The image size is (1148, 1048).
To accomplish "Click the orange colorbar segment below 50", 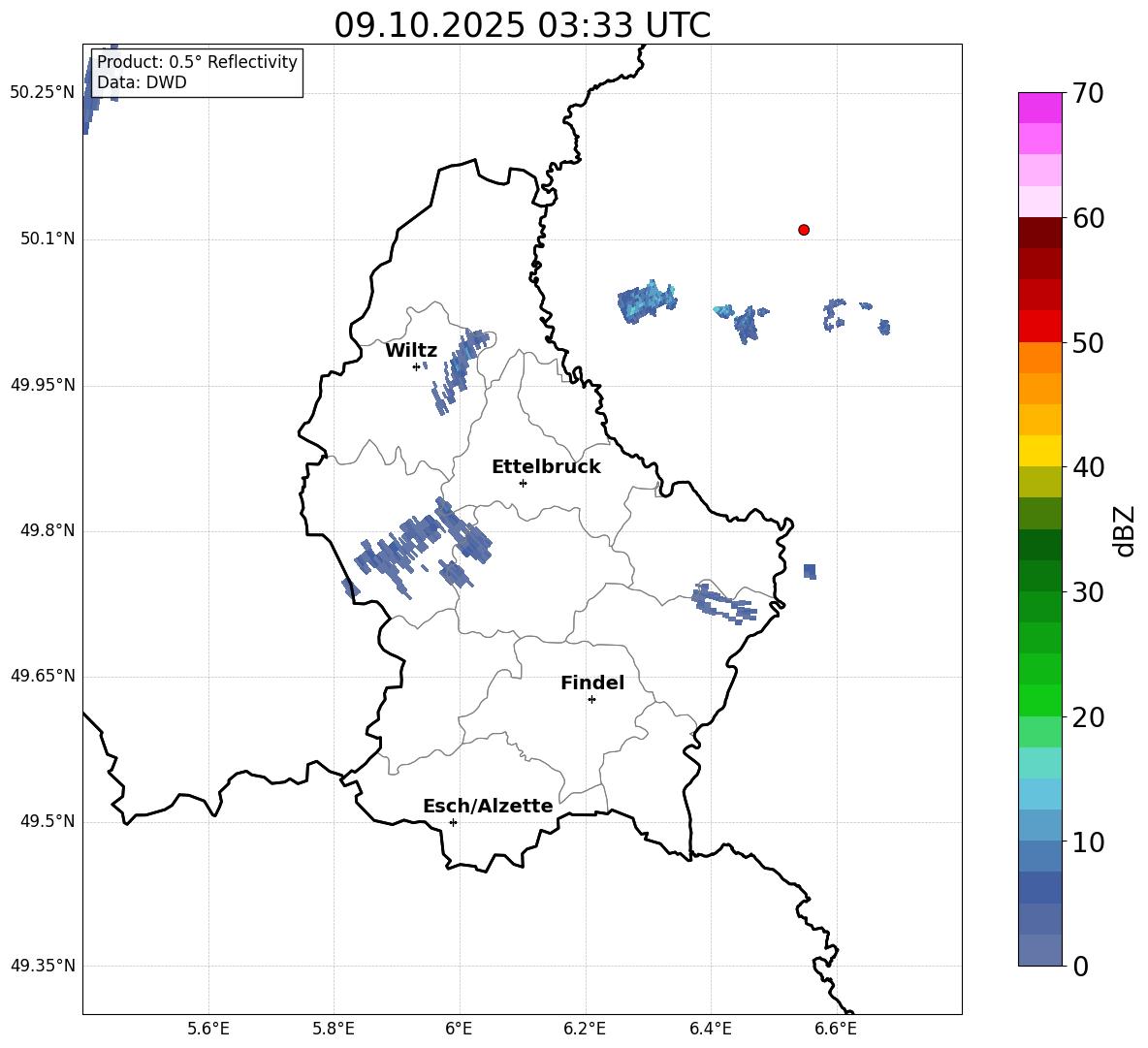I will pyautogui.click(x=1039, y=357).
